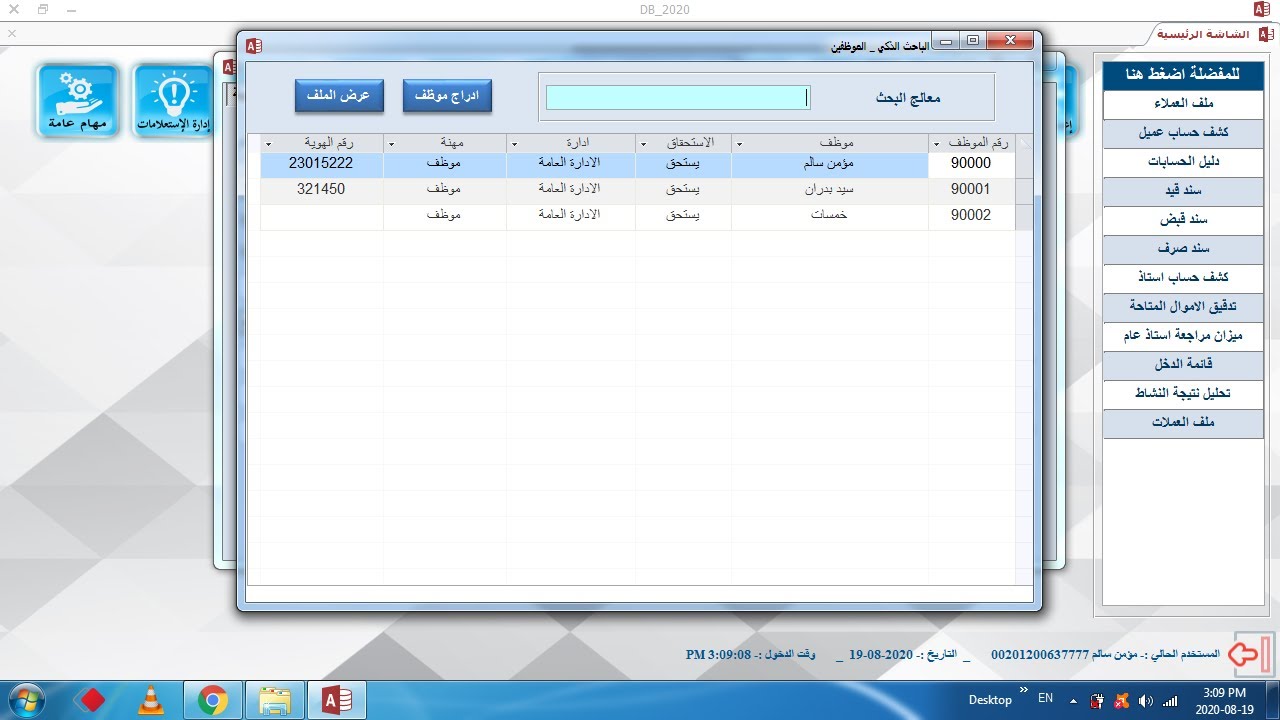The height and width of the screenshot is (720, 1280).
Task: Open the مهام عامة gear icon tile
Action: [78, 100]
